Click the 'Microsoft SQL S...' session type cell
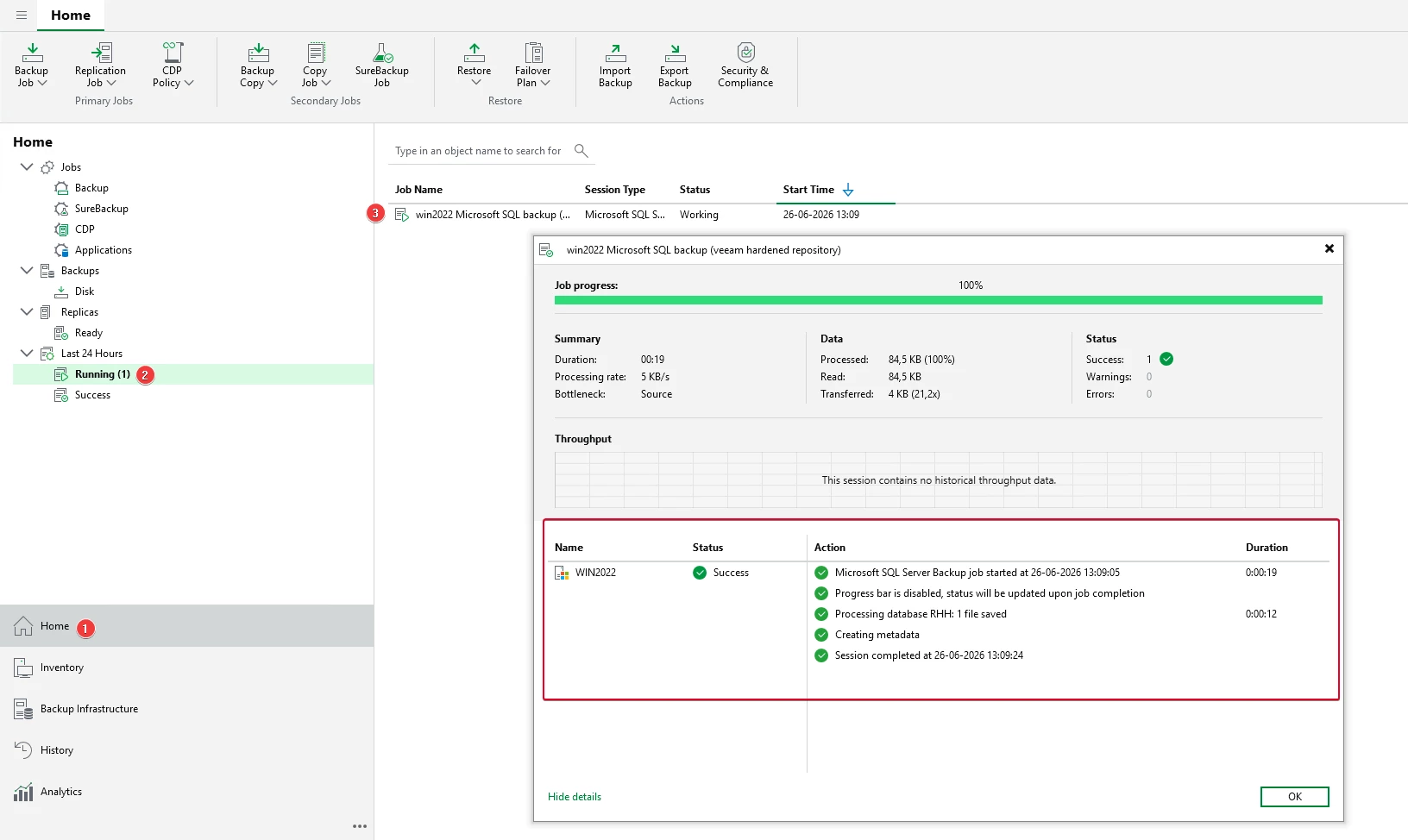Image resolution: width=1408 pixels, height=840 pixels. pyautogui.click(x=625, y=215)
